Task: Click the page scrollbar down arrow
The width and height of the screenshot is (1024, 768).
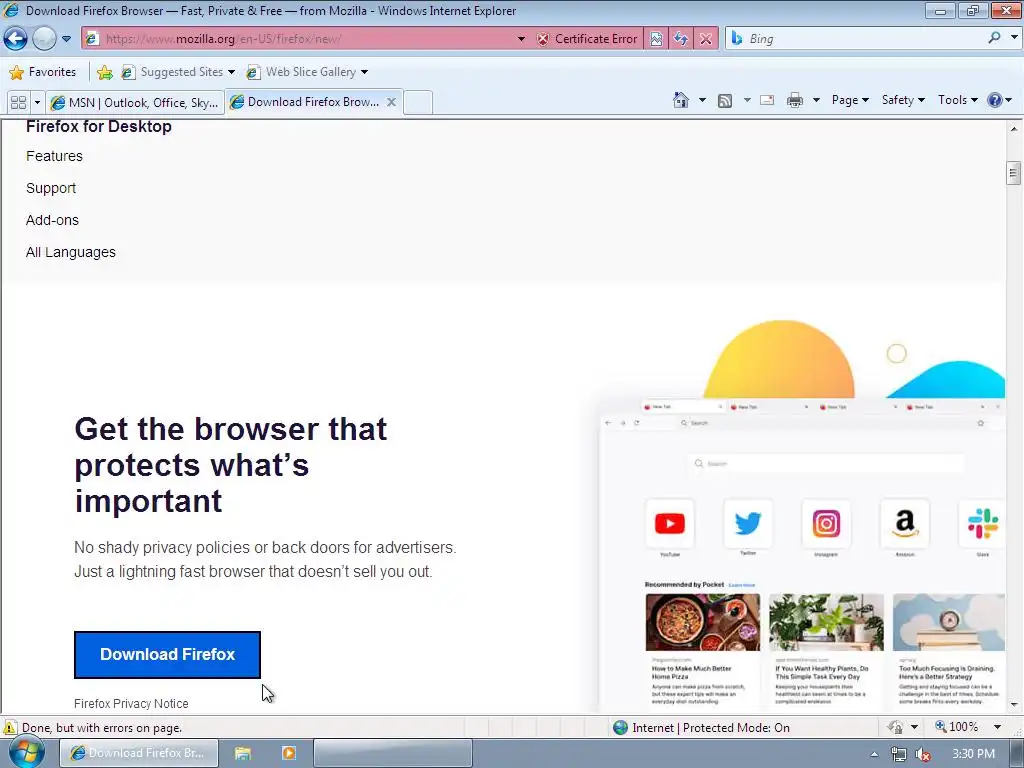Action: tap(1014, 705)
